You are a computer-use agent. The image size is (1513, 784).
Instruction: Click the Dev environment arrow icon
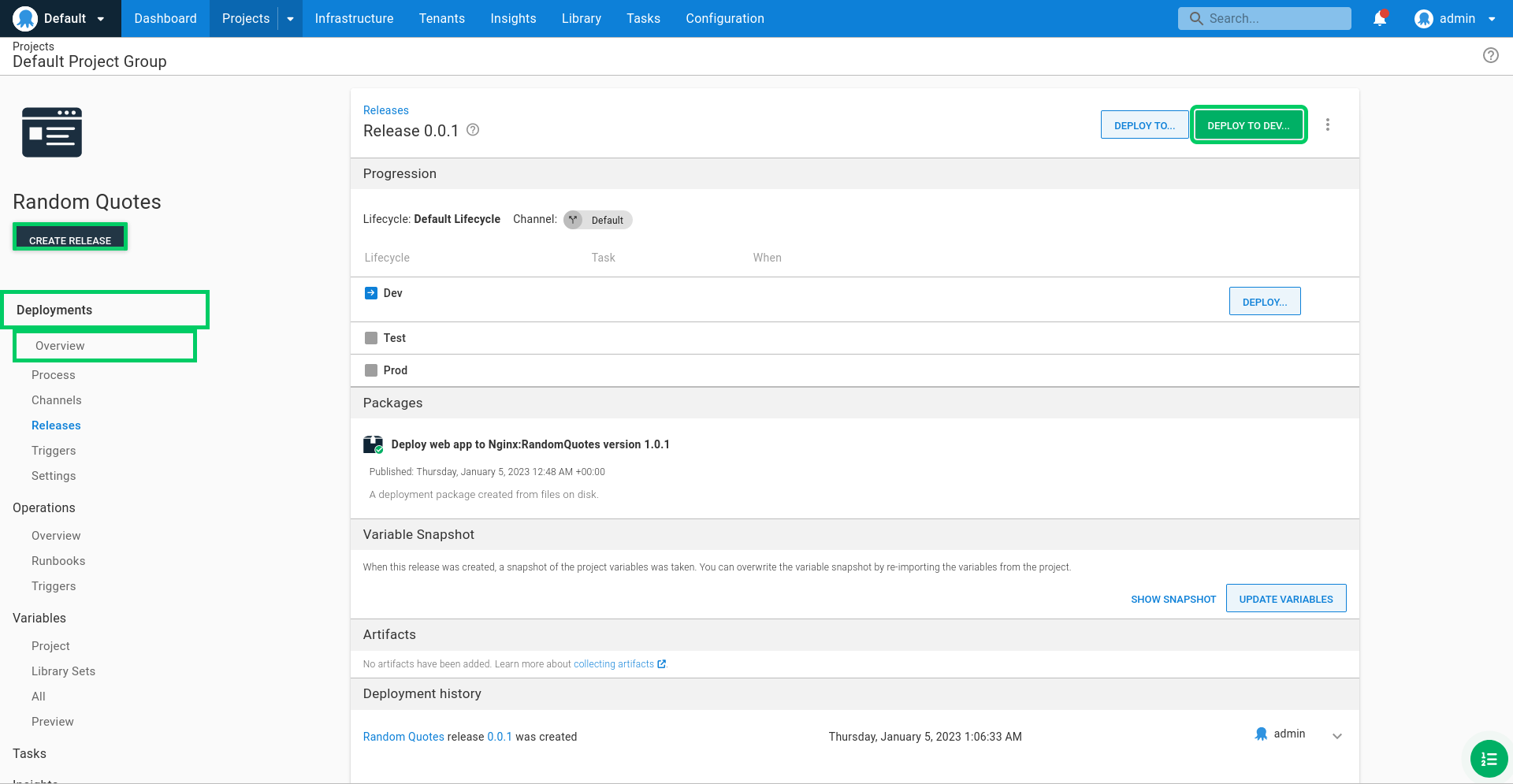[371, 293]
